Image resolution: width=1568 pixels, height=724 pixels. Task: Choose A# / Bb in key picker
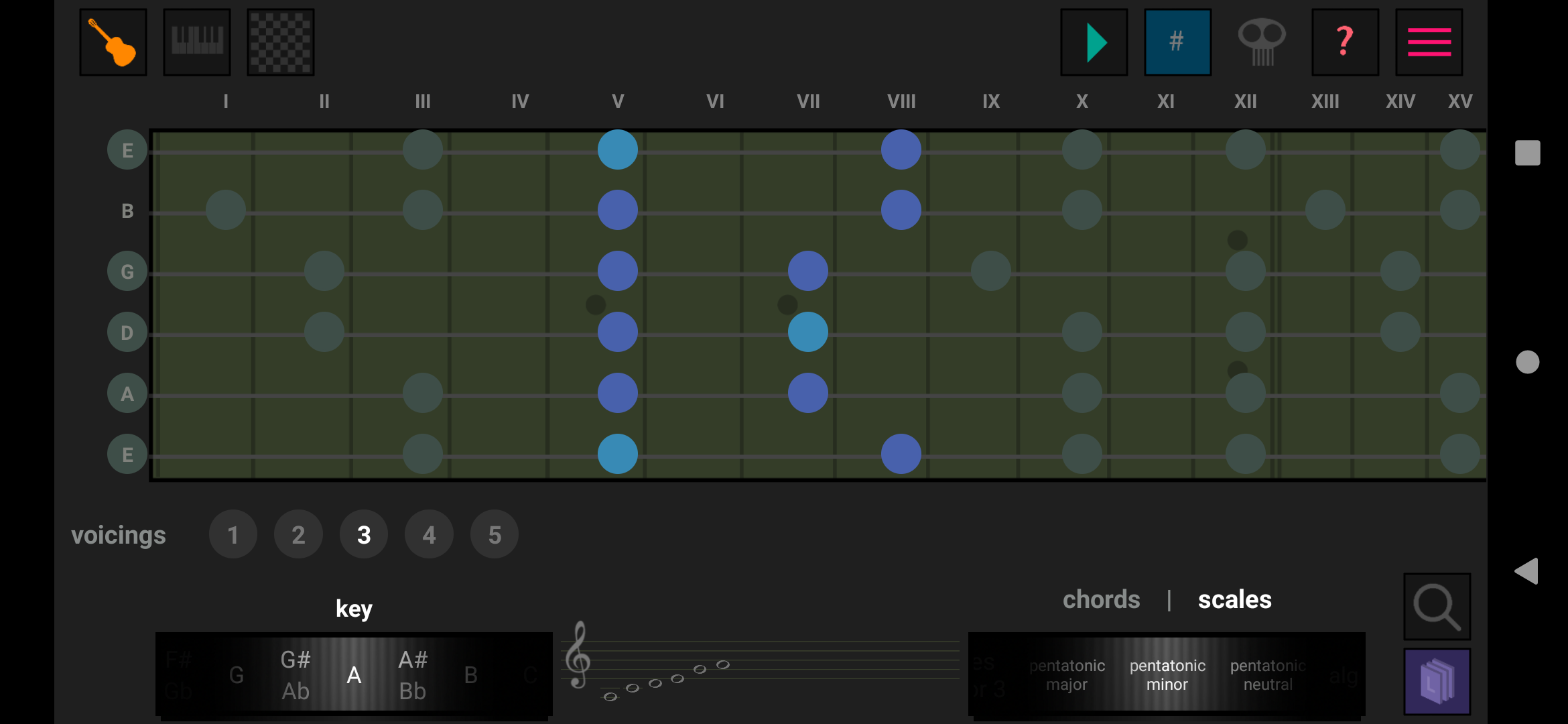click(413, 675)
